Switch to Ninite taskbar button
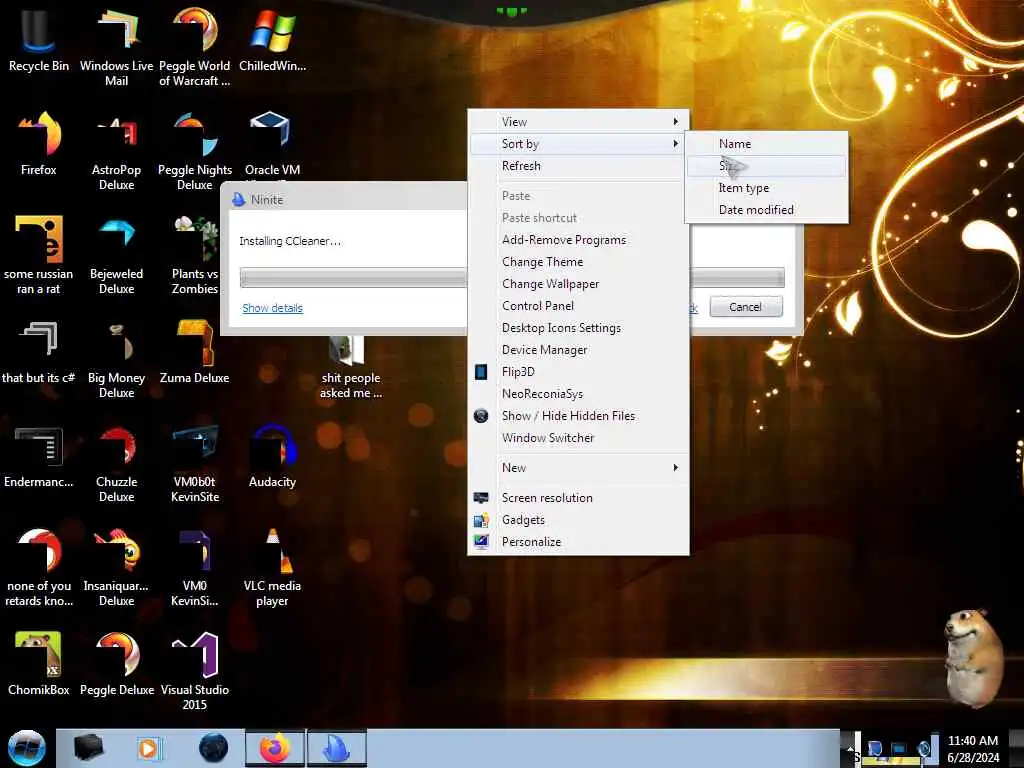The width and height of the screenshot is (1024, 768). [x=337, y=748]
